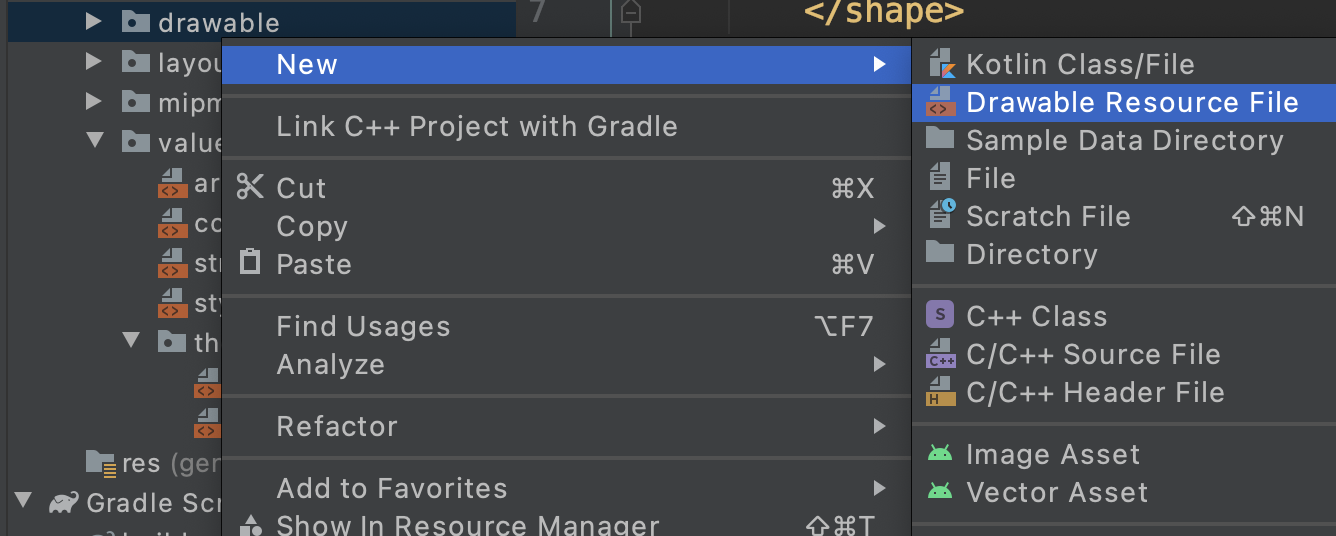Select Sample Data Directory option

click(1124, 140)
